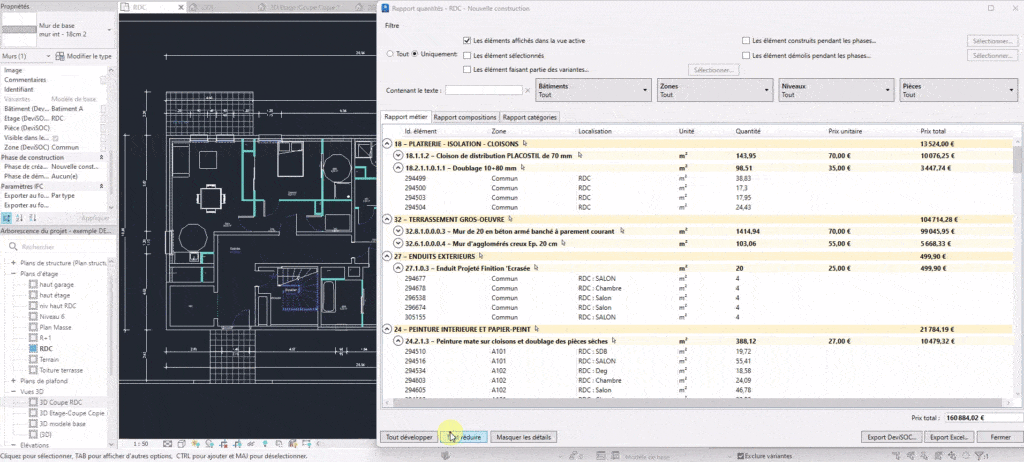
Task: Click the Tout développer button
Action: click(x=409, y=437)
